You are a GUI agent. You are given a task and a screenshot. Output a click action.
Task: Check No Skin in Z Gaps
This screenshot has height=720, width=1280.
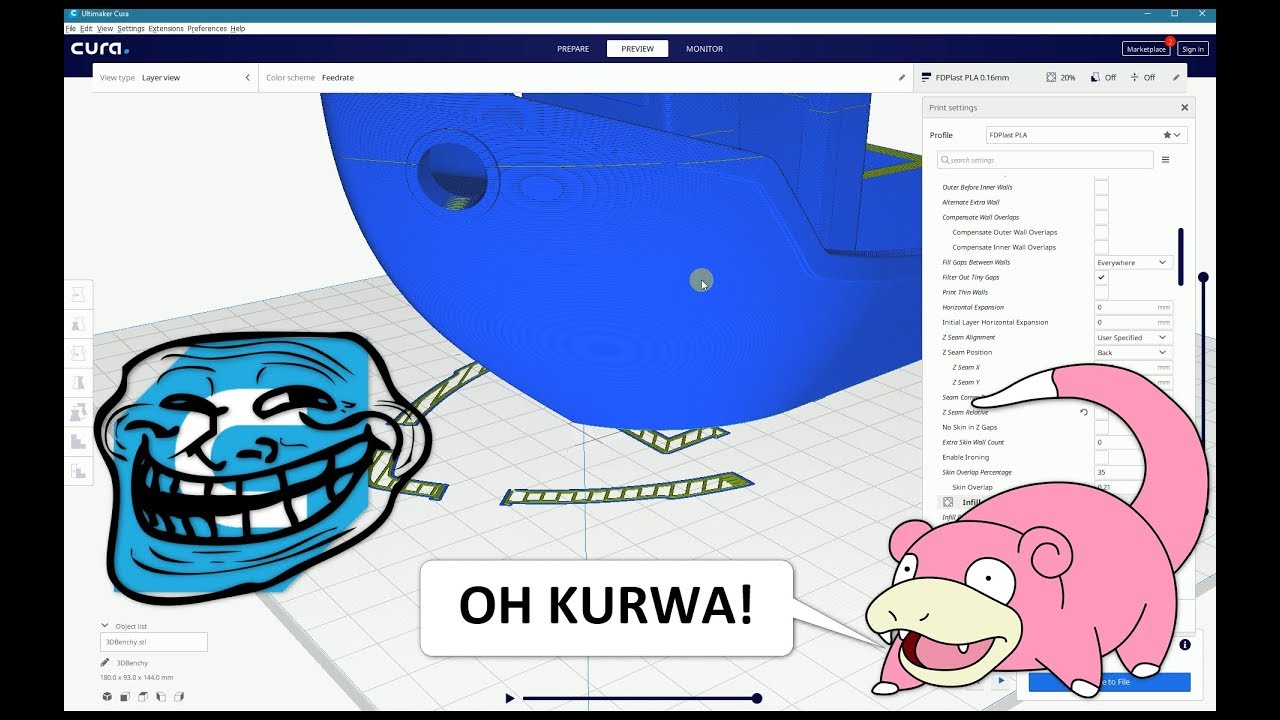click(1101, 427)
